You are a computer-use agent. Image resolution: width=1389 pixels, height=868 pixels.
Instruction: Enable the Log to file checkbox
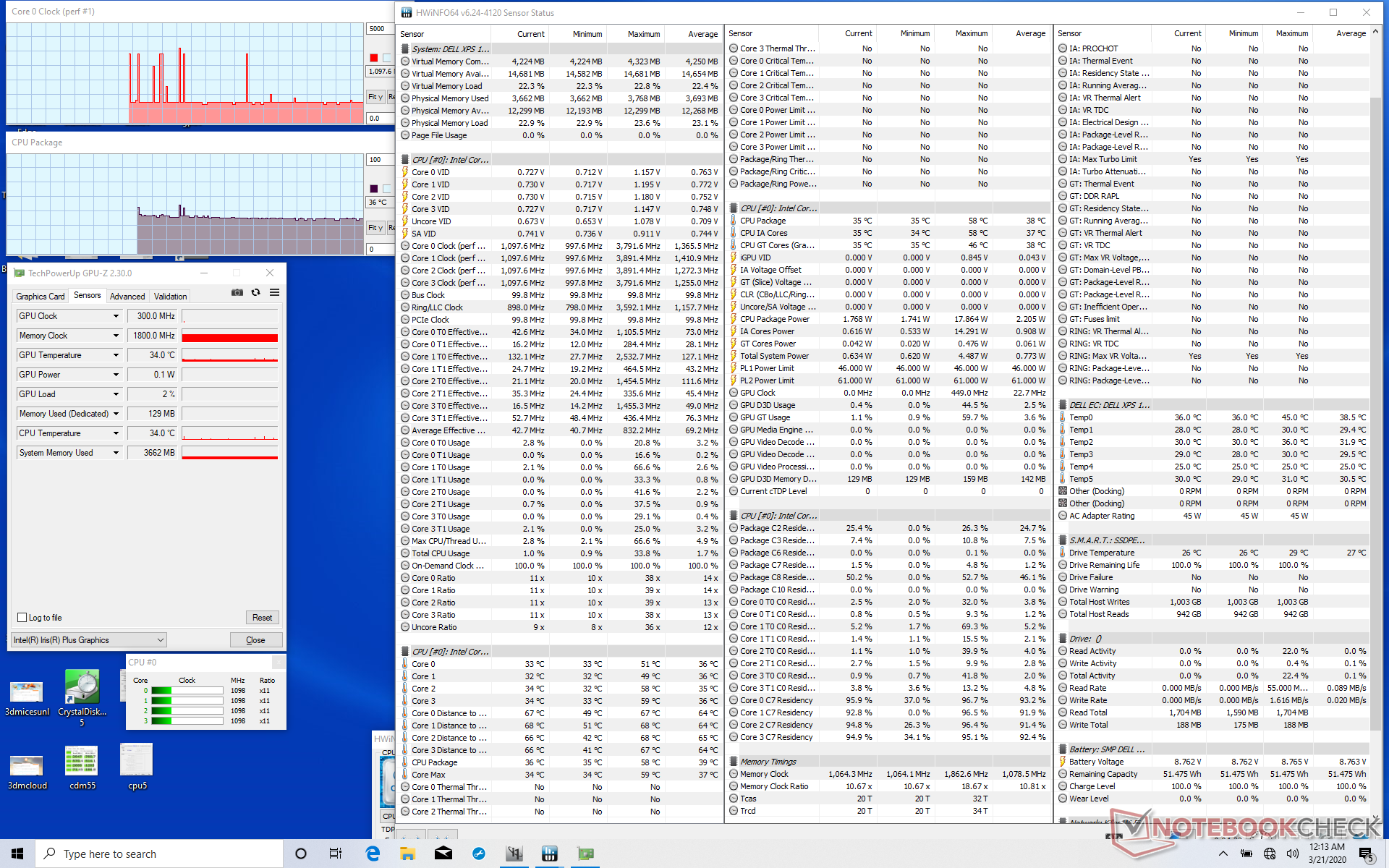click(x=22, y=618)
